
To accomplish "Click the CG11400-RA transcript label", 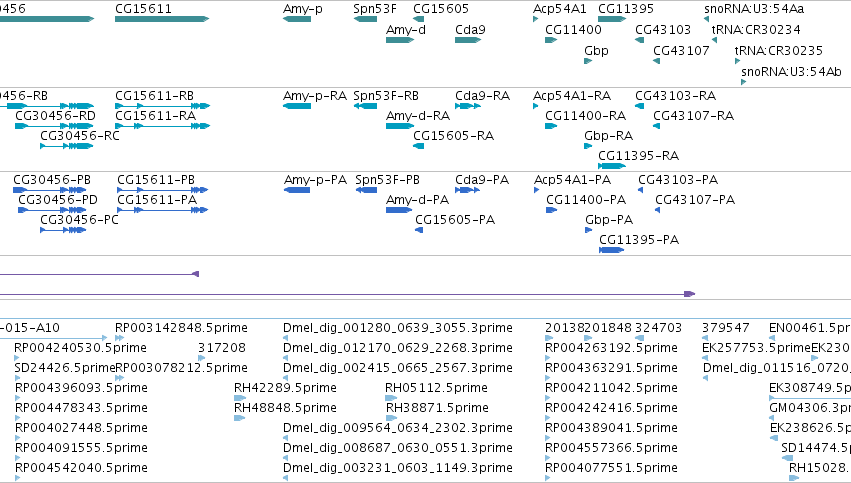I will tap(585, 116).
